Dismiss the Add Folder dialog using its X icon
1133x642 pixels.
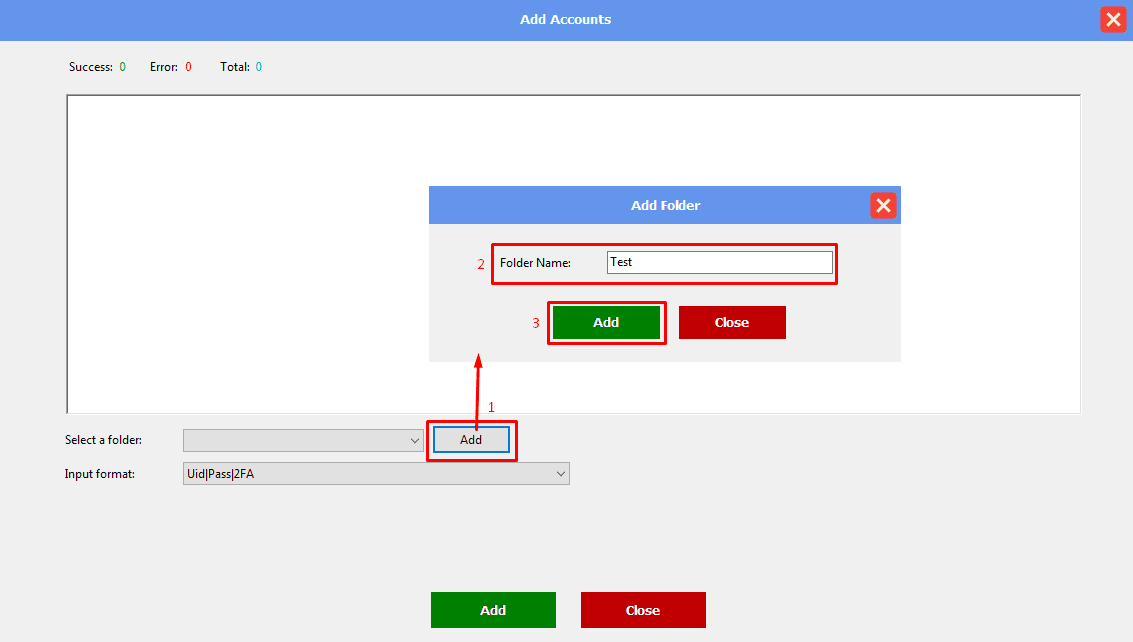(x=883, y=205)
